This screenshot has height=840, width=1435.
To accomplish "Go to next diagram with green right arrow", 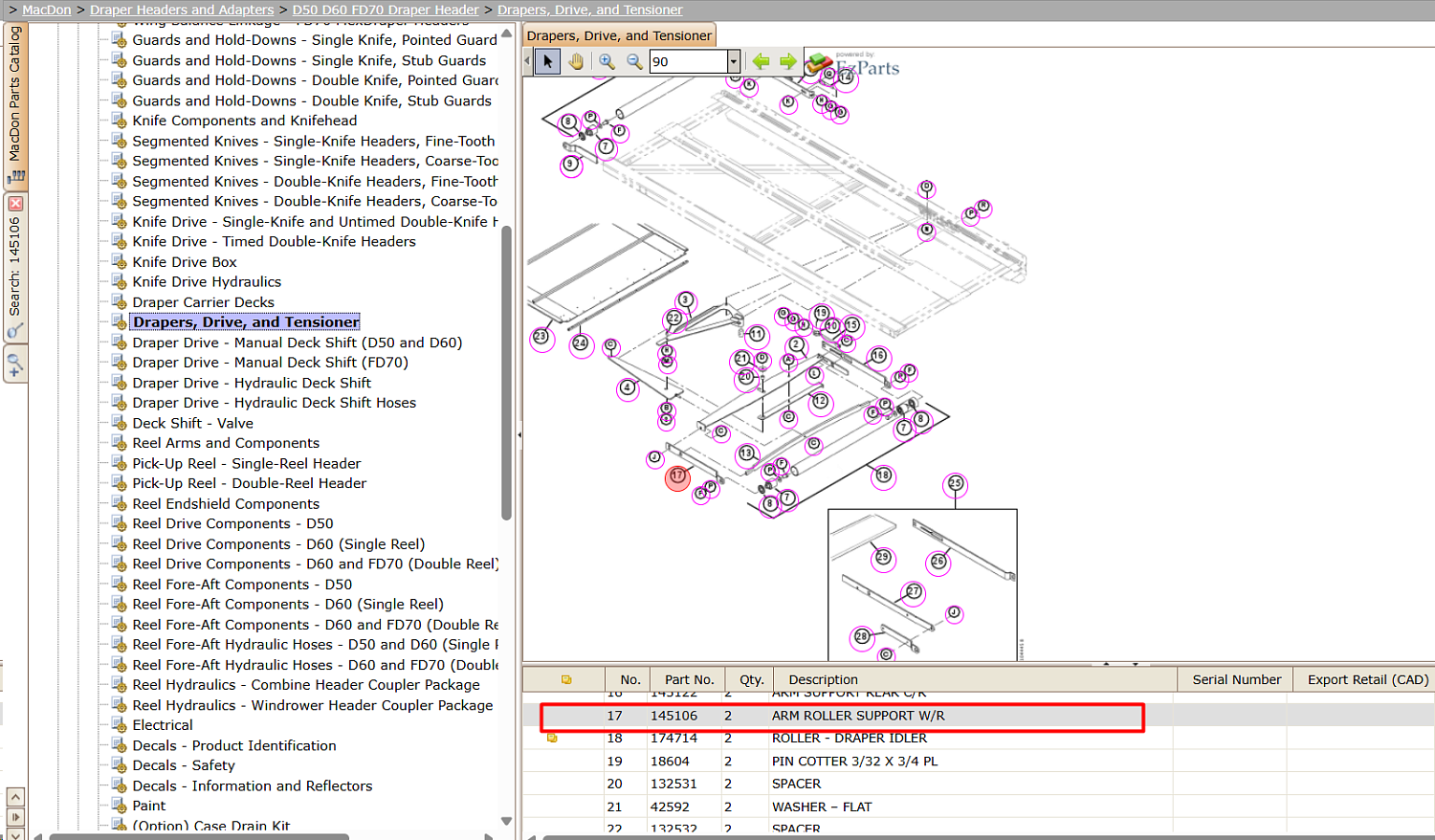I will click(x=787, y=61).
